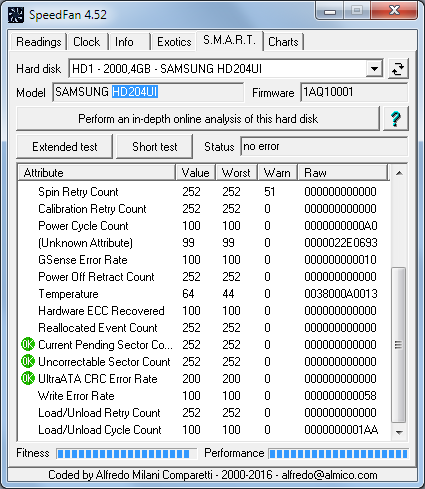Viewport: 425px width, 489px height.
Task: Click the refresh hard disk list icon
Action: click(398, 69)
